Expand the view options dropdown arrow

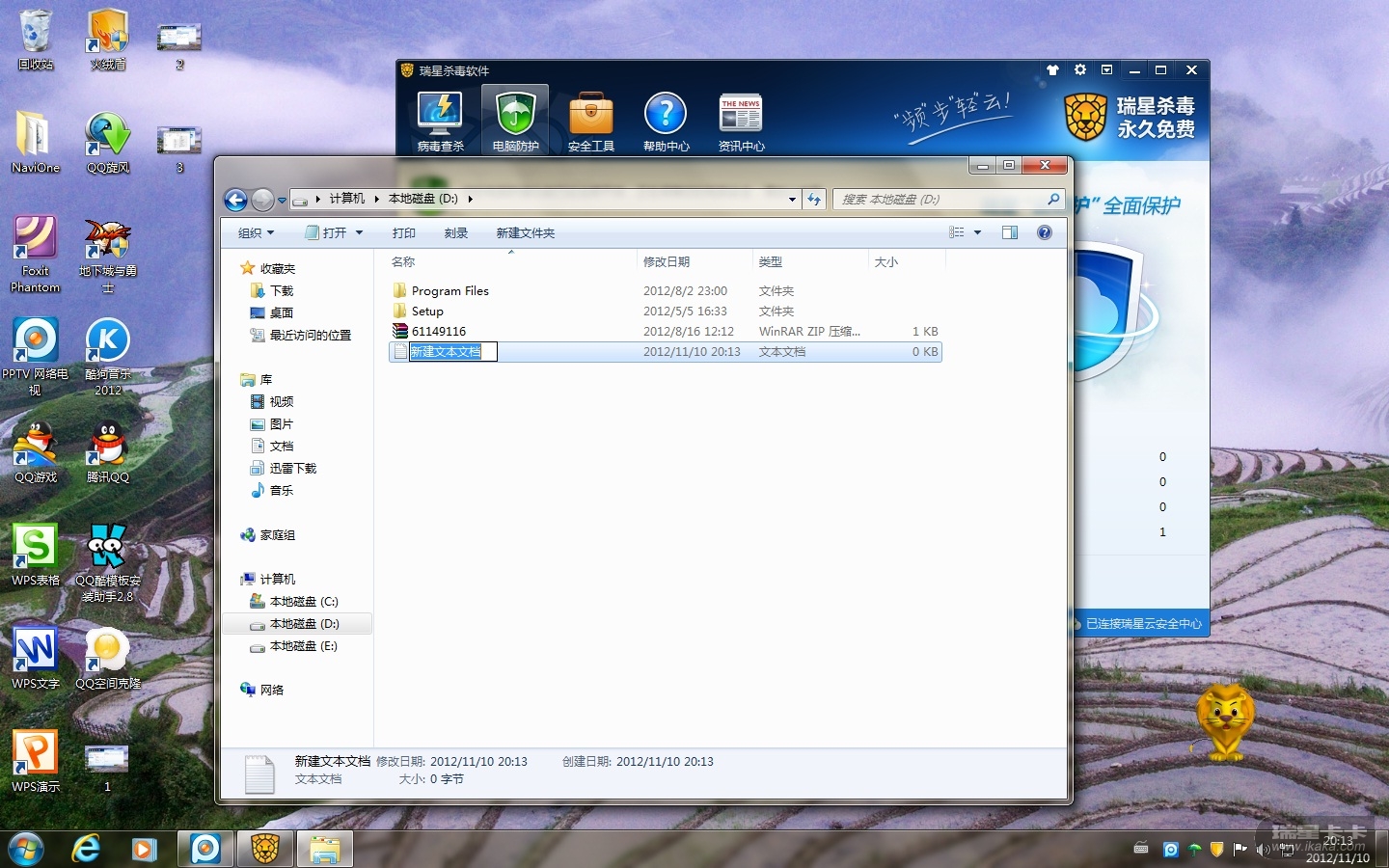977,232
